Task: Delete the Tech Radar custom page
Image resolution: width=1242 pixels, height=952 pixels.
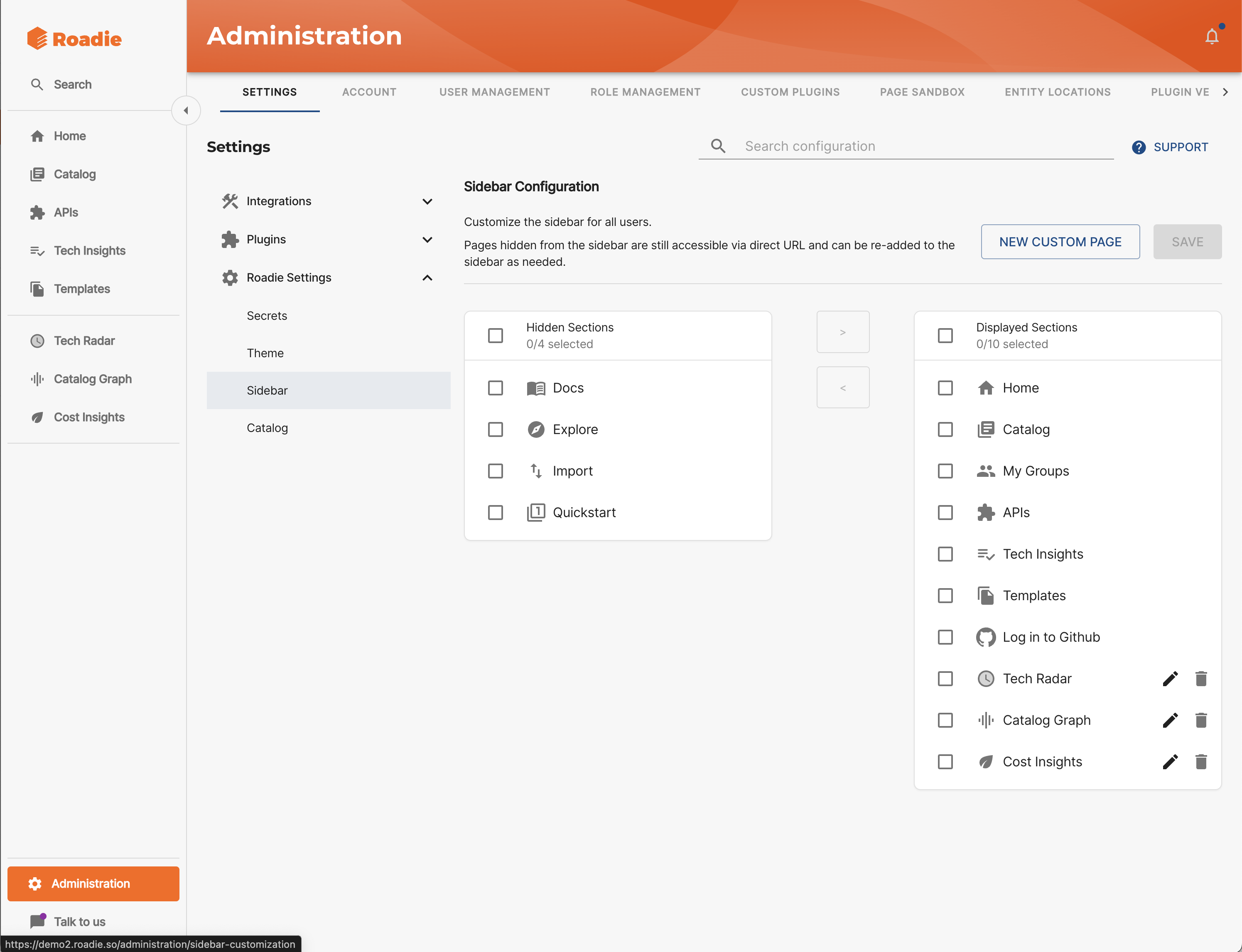Action: tap(1200, 678)
